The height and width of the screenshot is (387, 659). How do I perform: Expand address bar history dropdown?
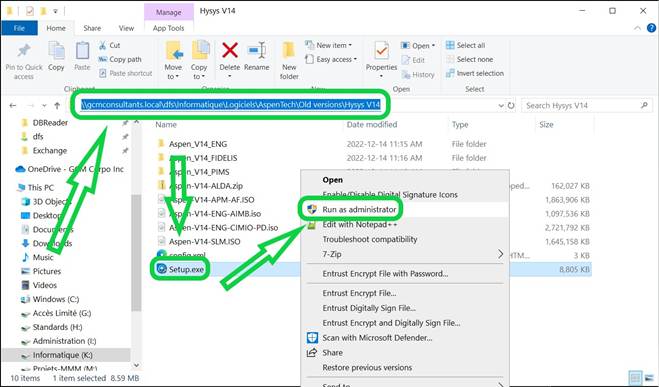(x=501, y=105)
